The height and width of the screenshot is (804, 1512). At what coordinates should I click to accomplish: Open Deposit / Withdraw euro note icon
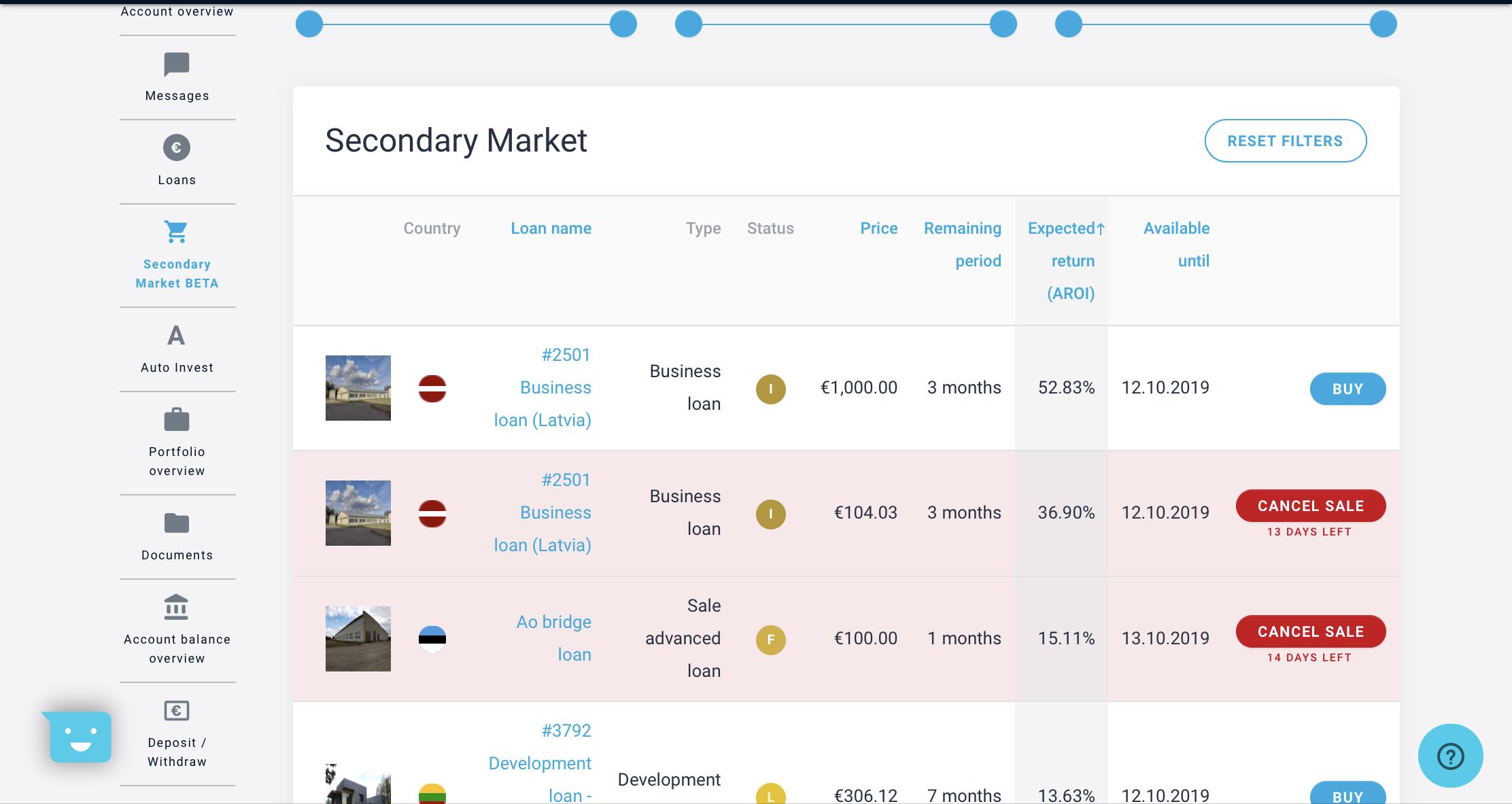pos(177,711)
